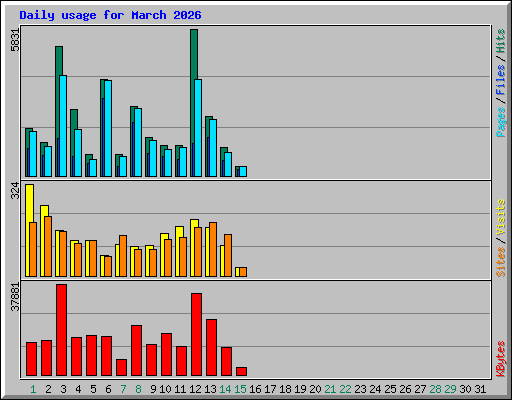512x400 pixels.
Task: Click the orange sites bar for day 2
Action: (x=48, y=246)
